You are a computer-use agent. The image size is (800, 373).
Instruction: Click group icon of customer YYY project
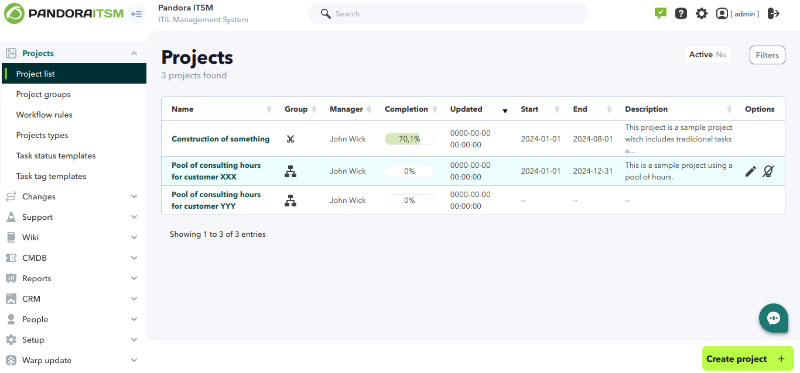pyautogui.click(x=290, y=201)
